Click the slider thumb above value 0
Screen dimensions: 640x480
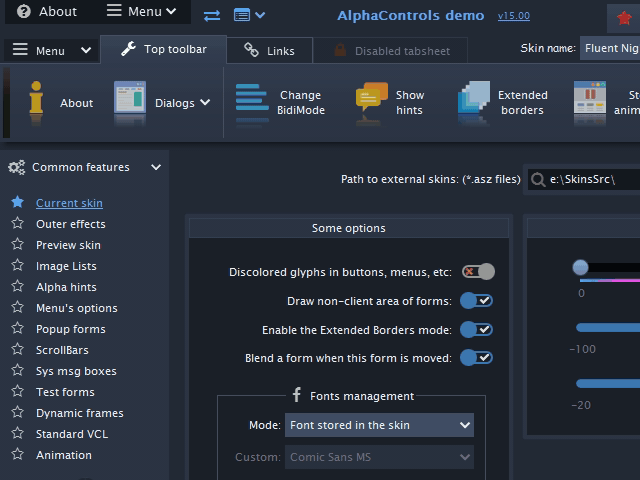coord(580,268)
